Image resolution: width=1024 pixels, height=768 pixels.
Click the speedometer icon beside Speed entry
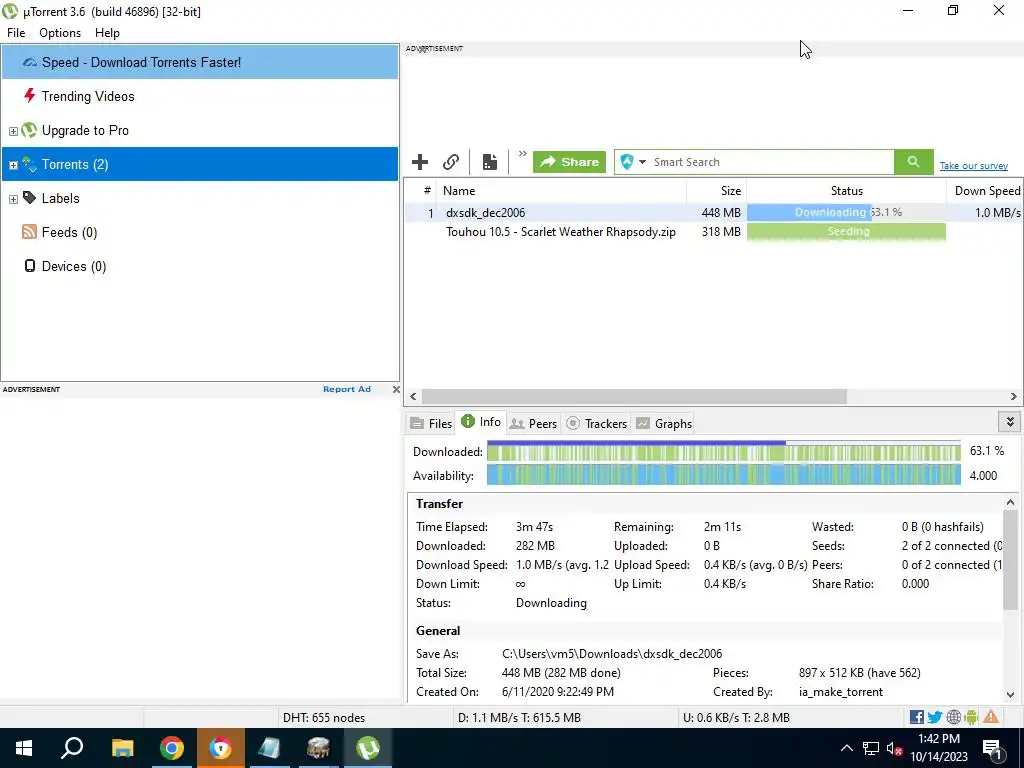click(29, 63)
